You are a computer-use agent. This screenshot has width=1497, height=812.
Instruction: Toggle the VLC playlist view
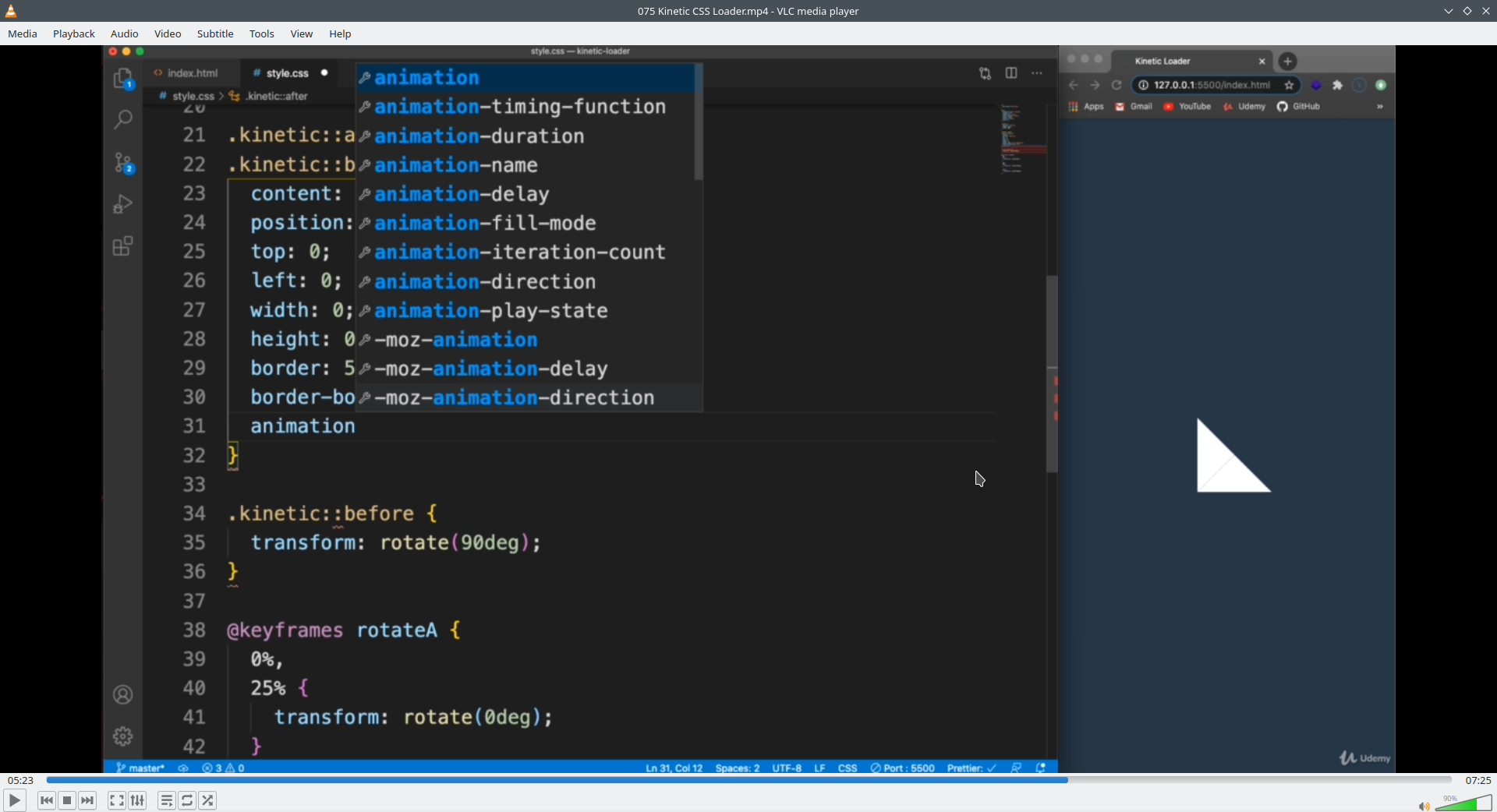[x=167, y=800]
